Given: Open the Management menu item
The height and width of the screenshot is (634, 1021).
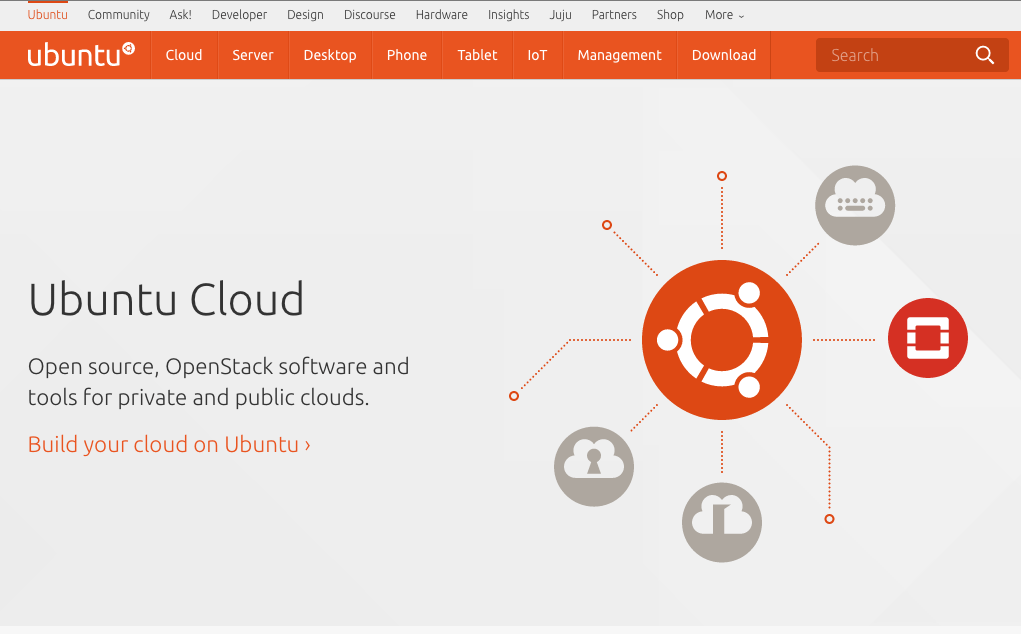Looking at the screenshot, I should click(x=619, y=55).
